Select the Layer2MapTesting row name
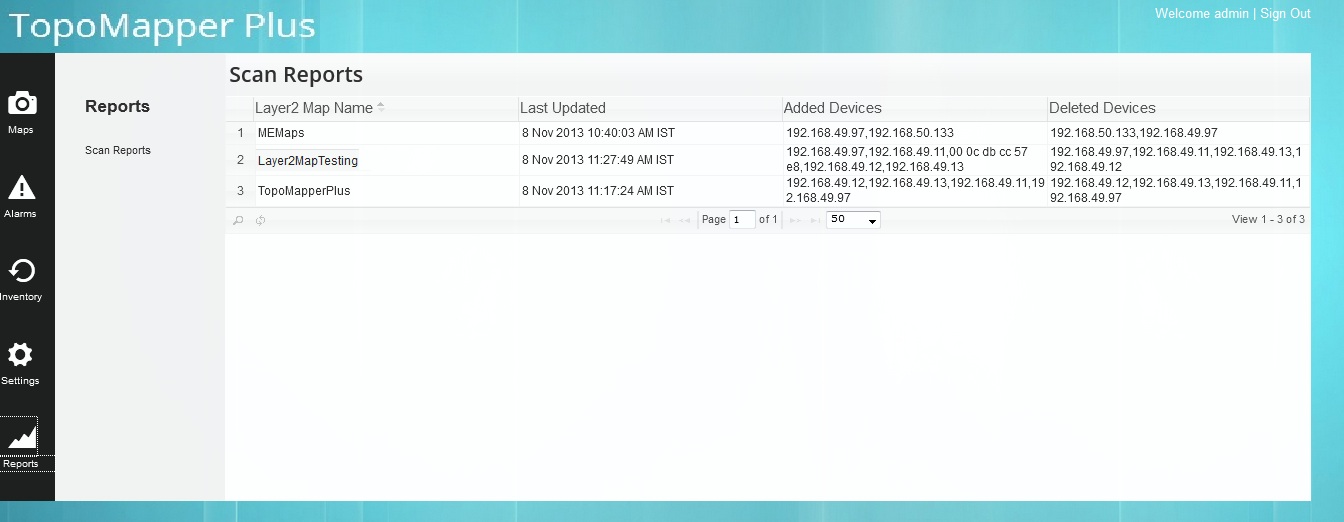 pyautogui.click(x=308, y=160)
